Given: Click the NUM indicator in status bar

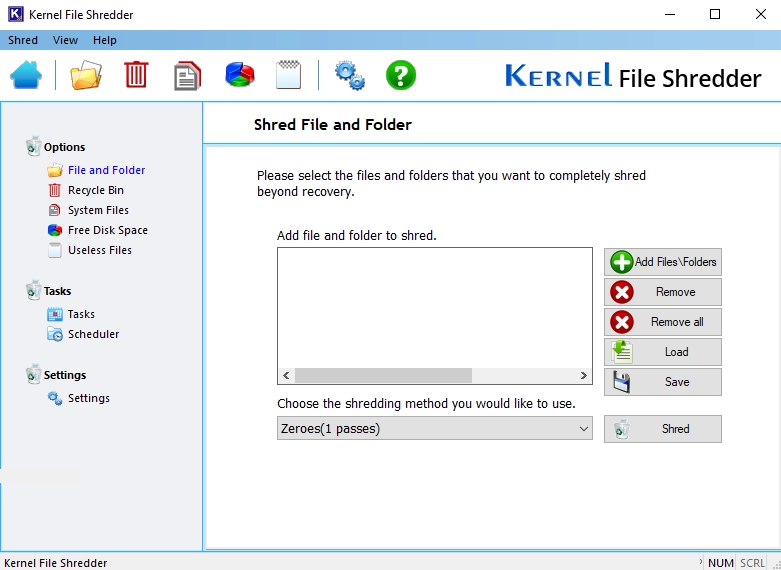Looking at the screenshot, I should tap(721, 563).
